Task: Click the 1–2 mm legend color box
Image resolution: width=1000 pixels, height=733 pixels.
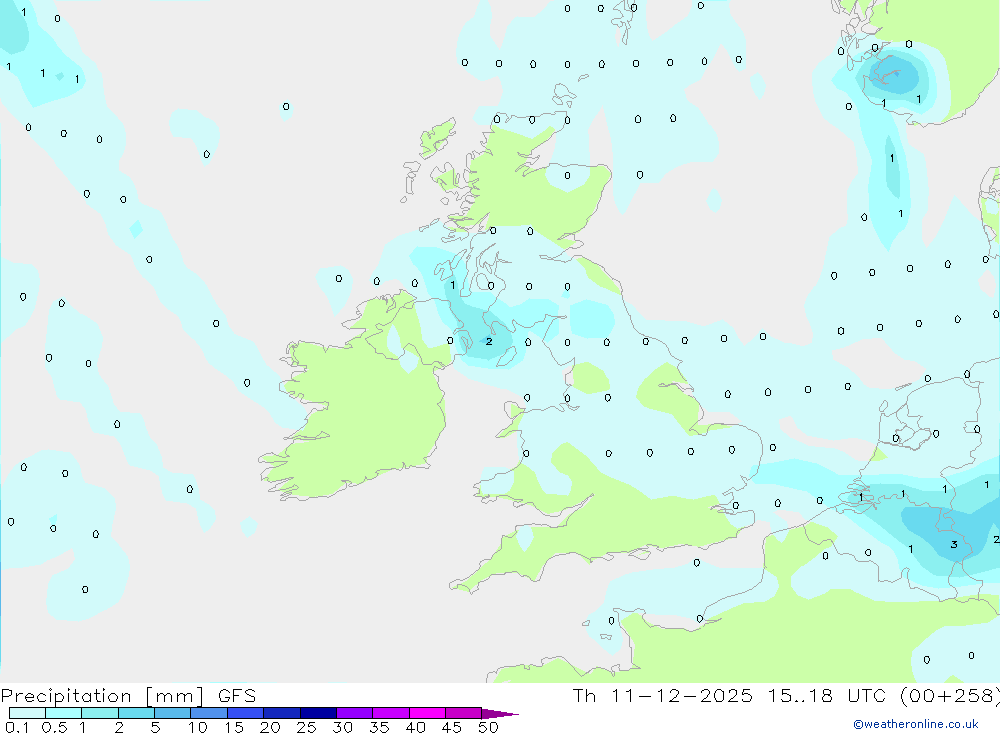Action: pyautogui.click(x=99, y=713)
